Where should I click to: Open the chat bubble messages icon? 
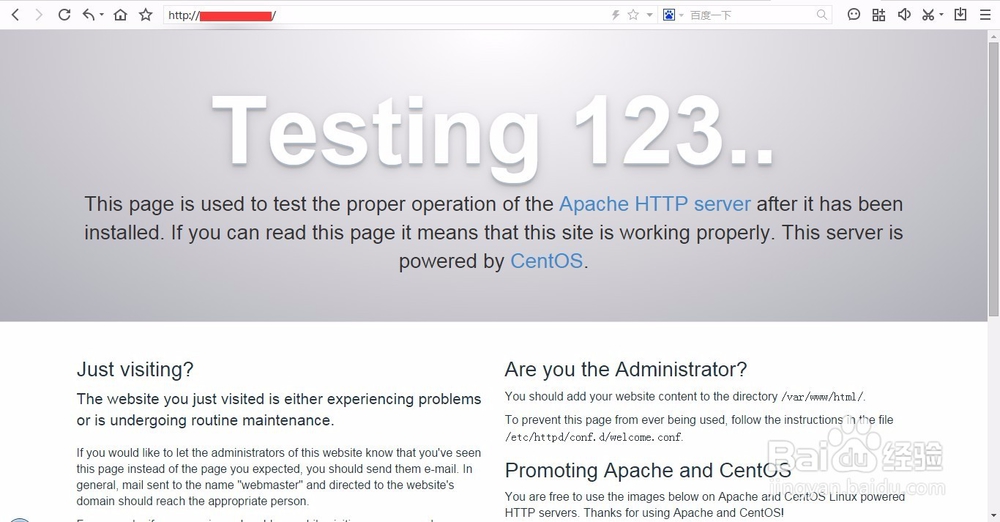point(853,15)
